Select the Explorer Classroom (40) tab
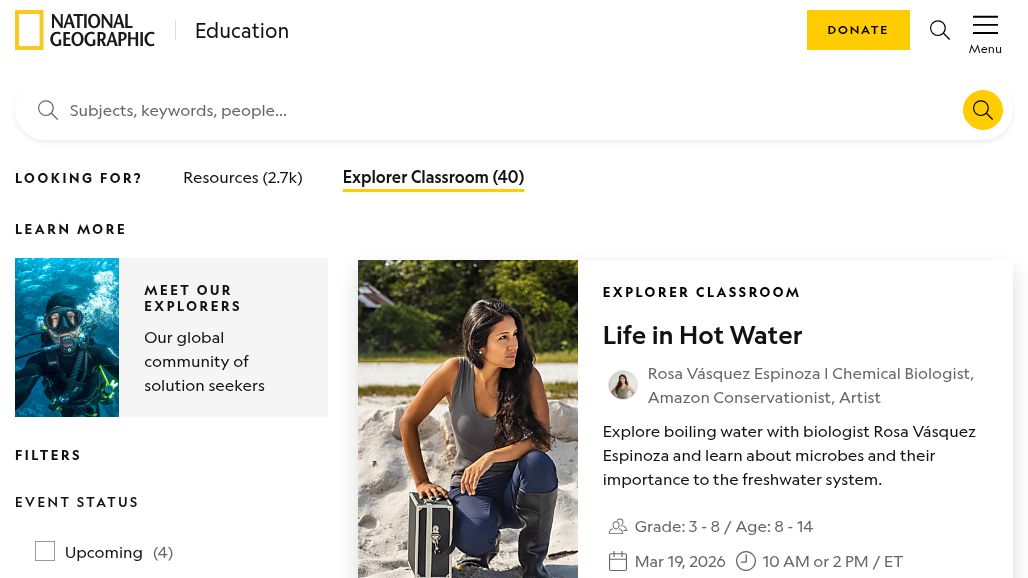Screen dimensions: 1028x578 coord(432,177)
